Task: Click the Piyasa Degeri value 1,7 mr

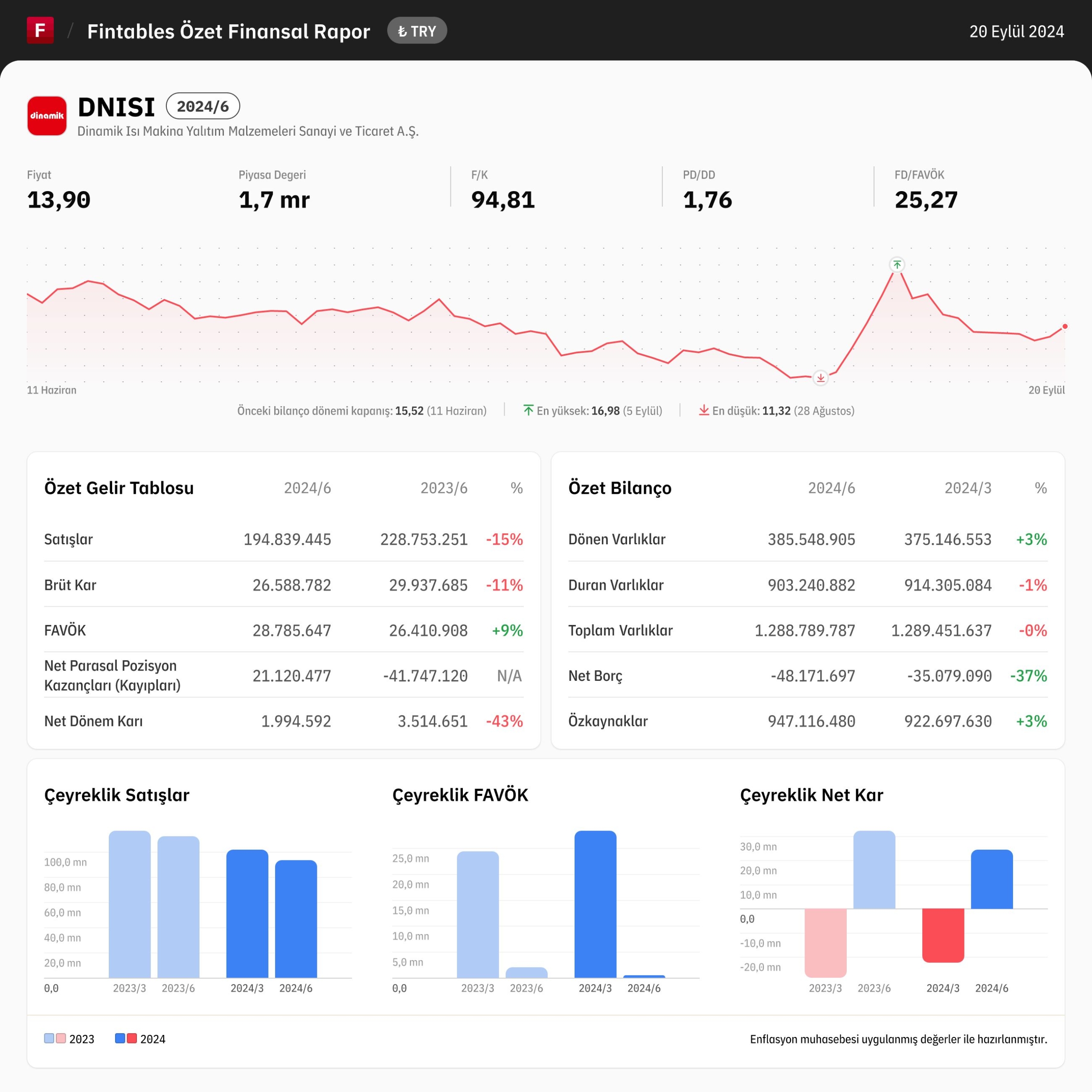Action: 274,200
